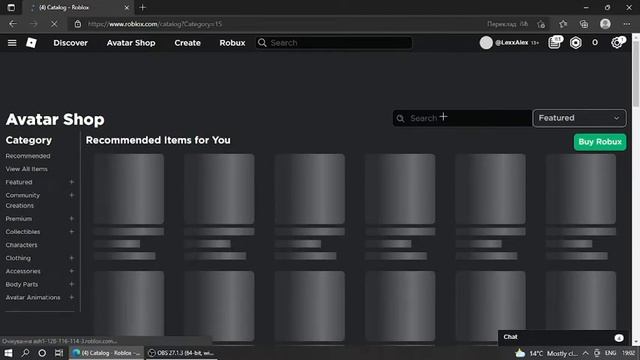Add page to favorites icon
This screenshot has width=640, height=360.
click(x=541, y=24)
